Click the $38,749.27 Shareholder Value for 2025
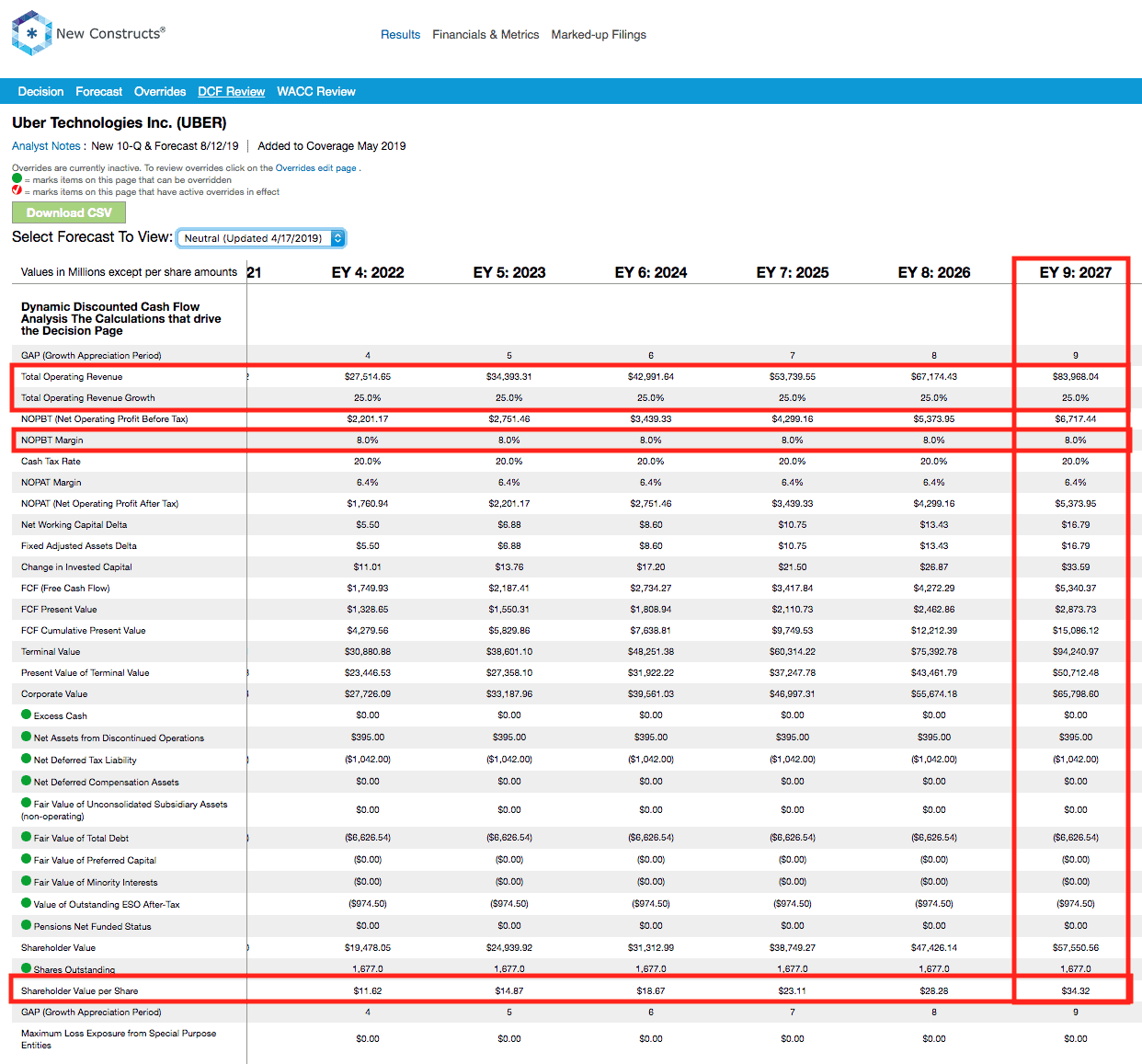 coord(793,948)
